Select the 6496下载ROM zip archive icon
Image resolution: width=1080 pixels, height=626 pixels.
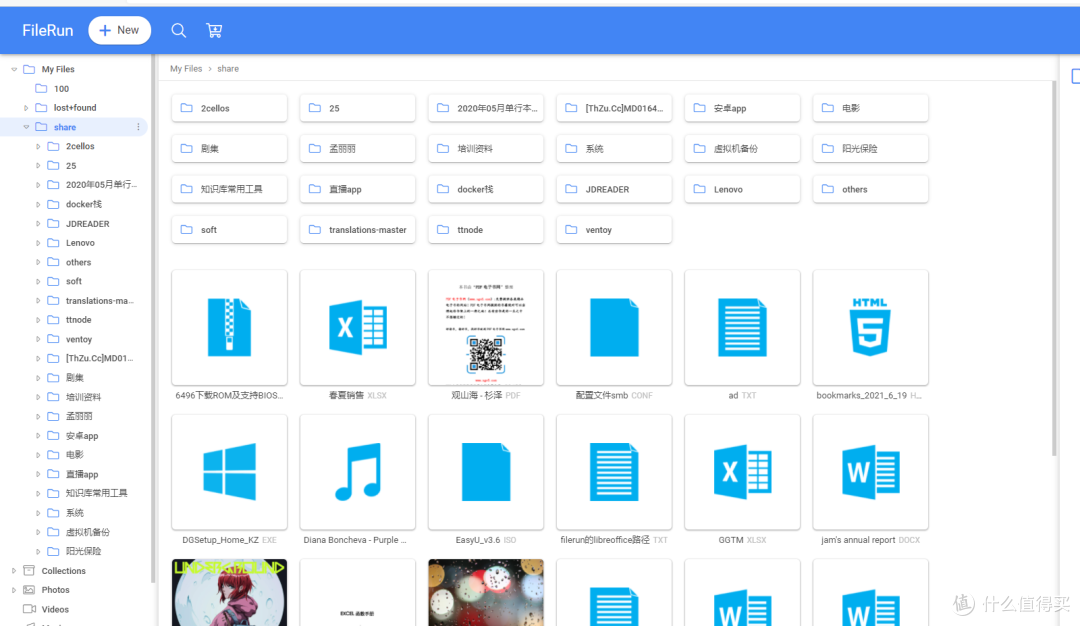coord(229,327)
